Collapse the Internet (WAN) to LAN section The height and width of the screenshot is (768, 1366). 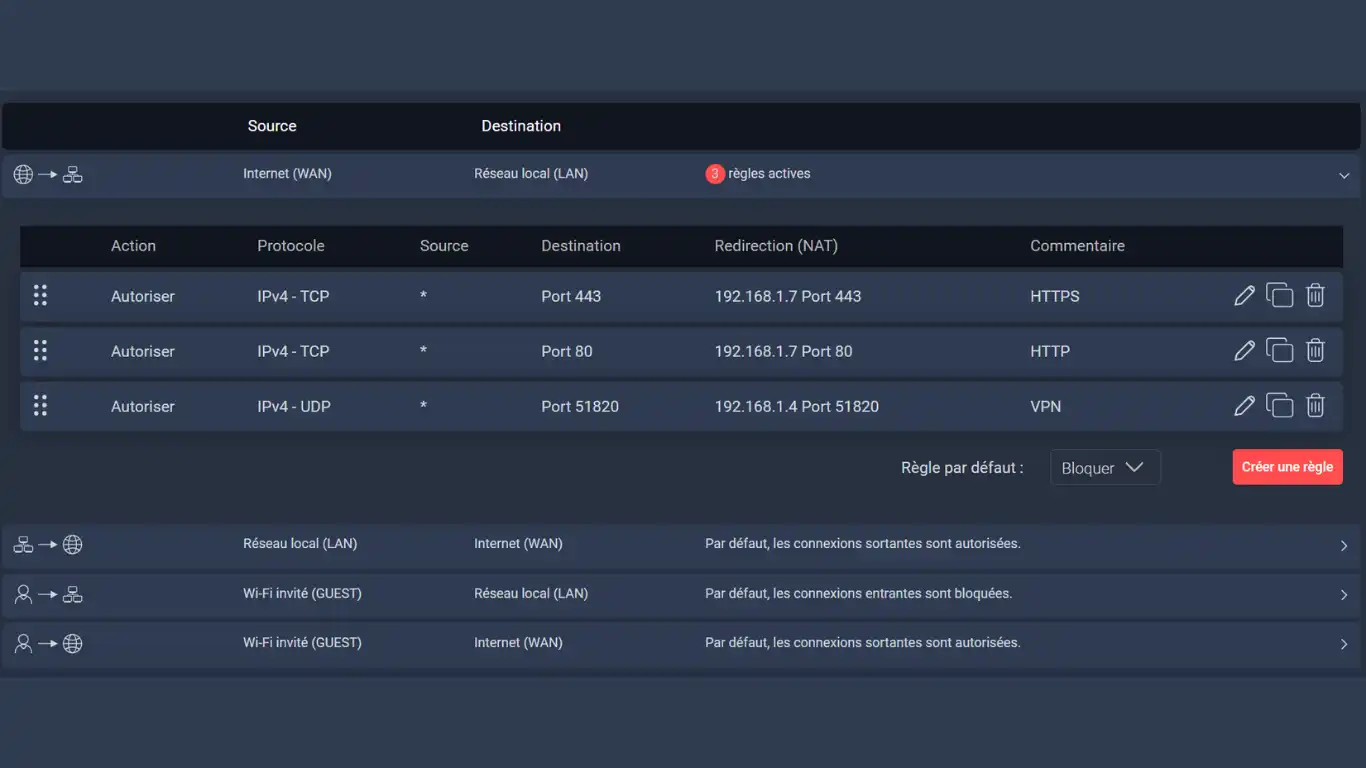[x=1343, y=176]
